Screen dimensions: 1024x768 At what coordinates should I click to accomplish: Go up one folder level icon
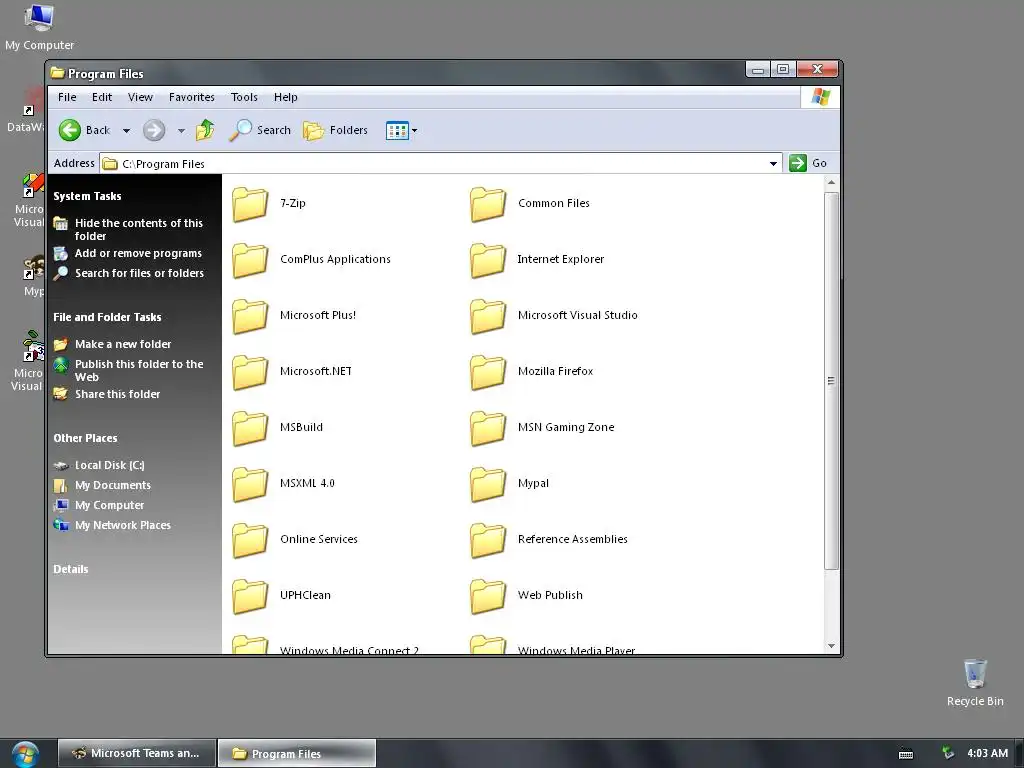pyautogui.click(x=205, y=130)
